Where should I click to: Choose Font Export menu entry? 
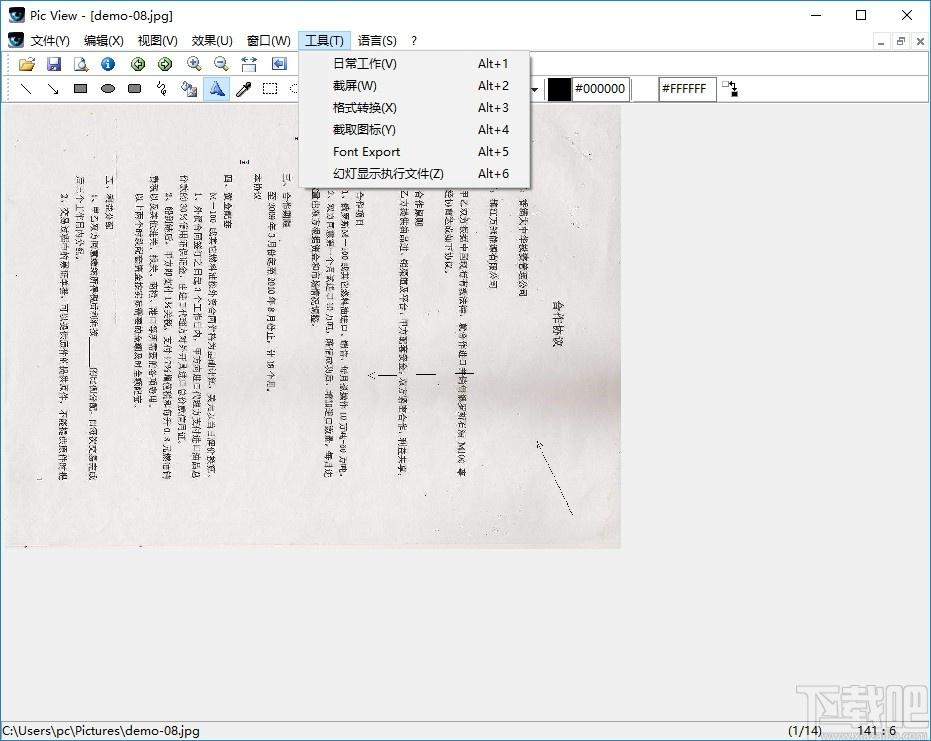pyautogui.click(x=414, y=151)
